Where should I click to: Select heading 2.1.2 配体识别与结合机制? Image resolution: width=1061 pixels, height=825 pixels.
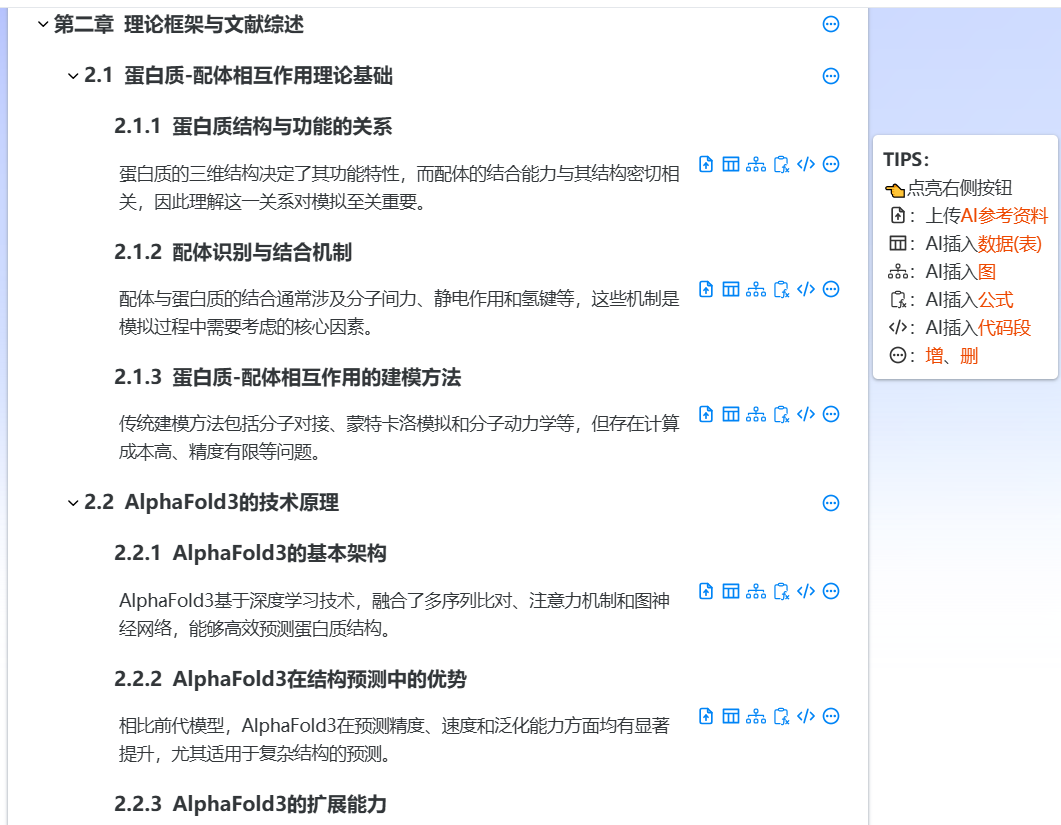click(x=233, y=252)
